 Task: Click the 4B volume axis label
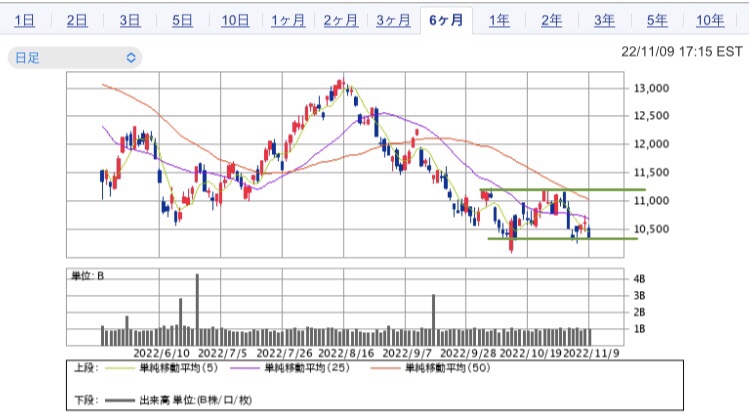[x=639, y=279]
